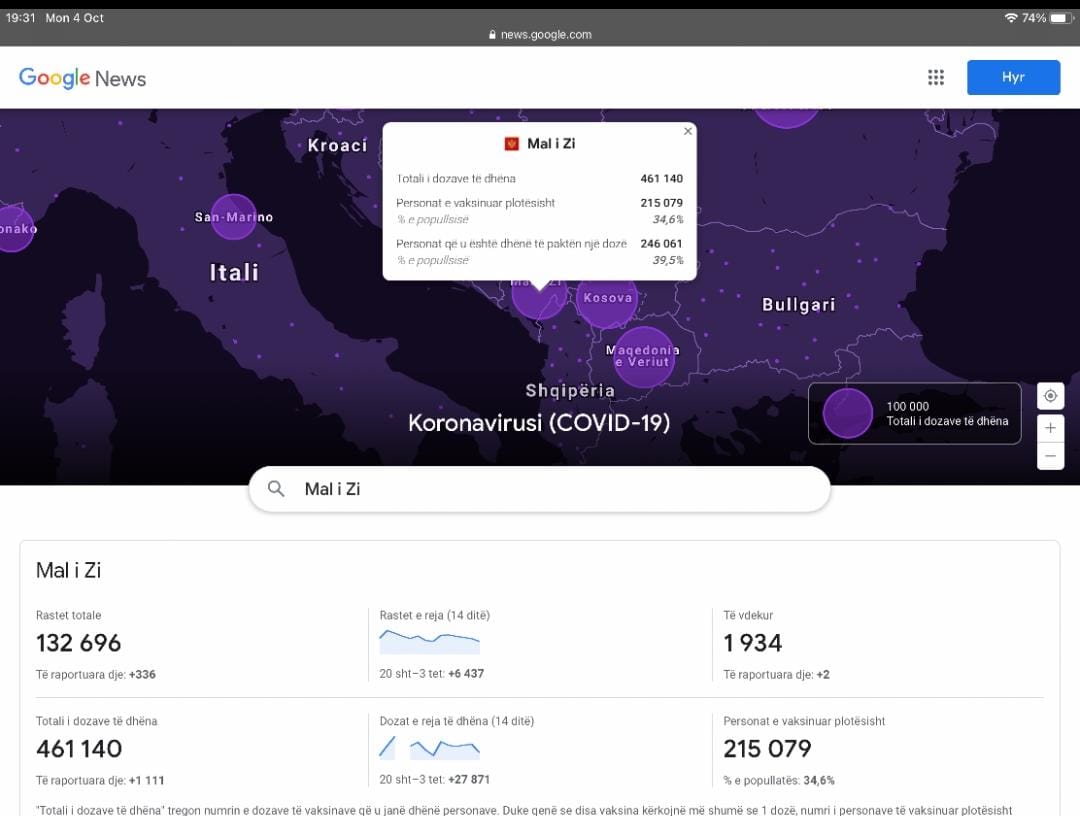Screen dimensions: 1080x816
Task: Click the Google News logo
Action: pyautogui.click(x=83, y=78)
